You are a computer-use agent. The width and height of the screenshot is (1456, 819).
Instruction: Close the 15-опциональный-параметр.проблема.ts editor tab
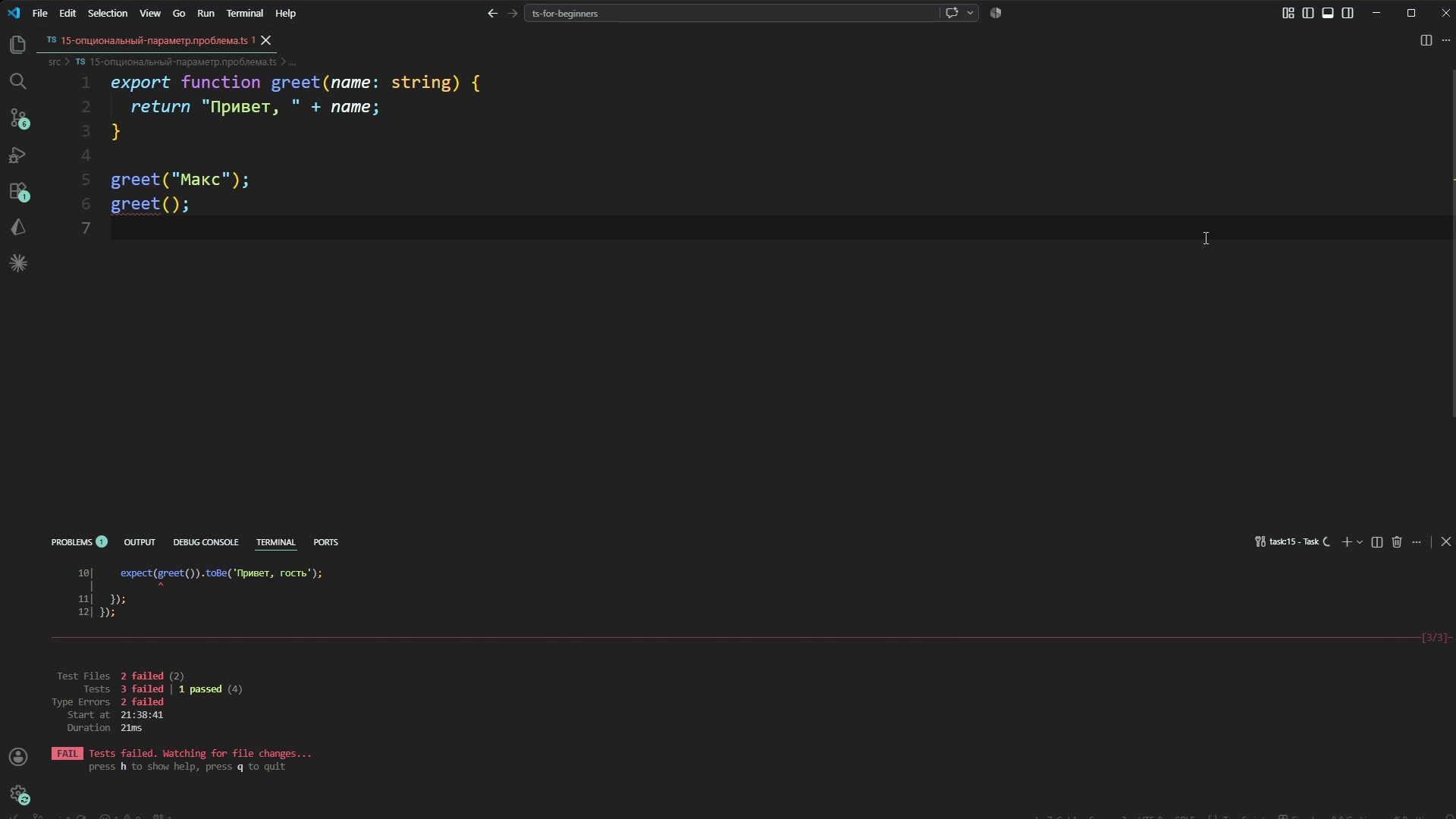click(x=265, y=40)
